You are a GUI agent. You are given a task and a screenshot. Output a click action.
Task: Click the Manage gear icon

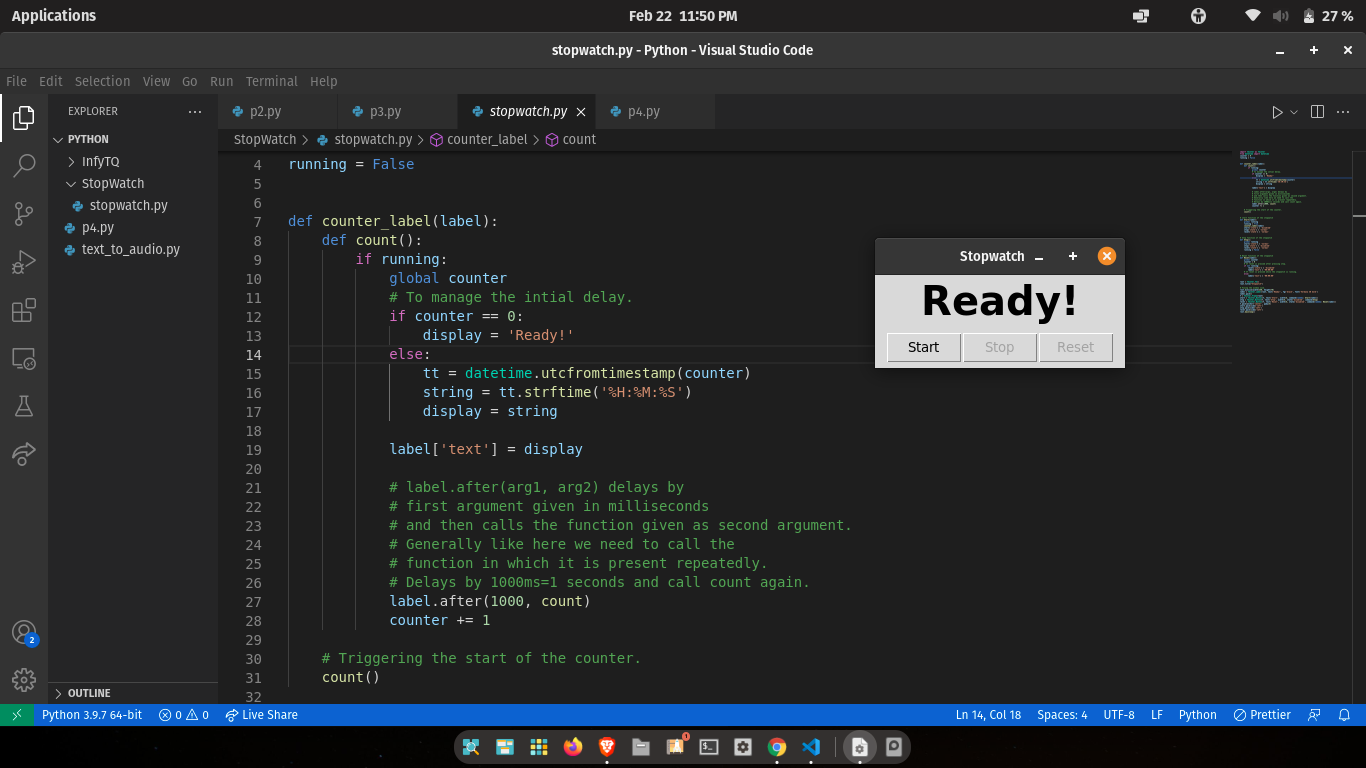point(24,680)
